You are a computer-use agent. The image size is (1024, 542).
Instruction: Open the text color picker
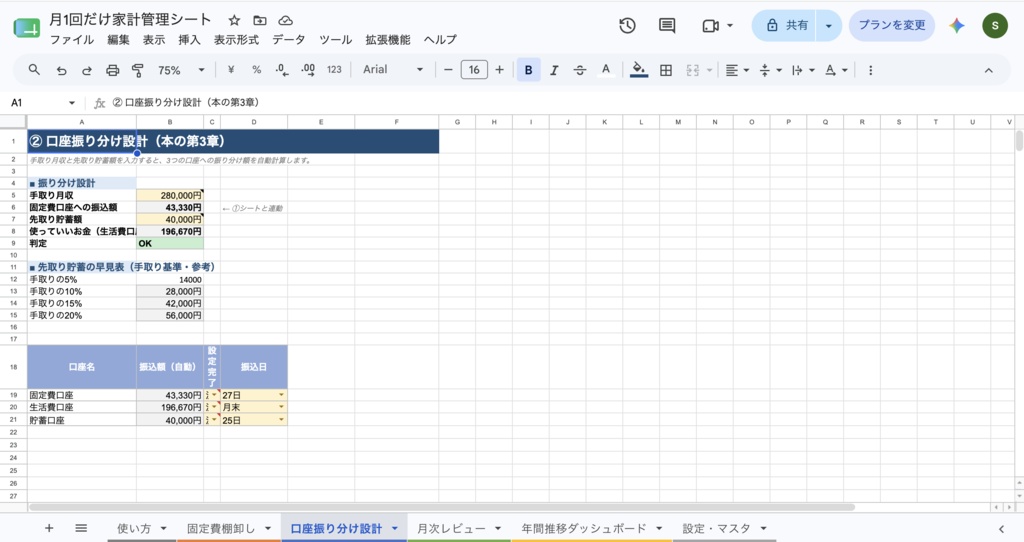(606, 70)
